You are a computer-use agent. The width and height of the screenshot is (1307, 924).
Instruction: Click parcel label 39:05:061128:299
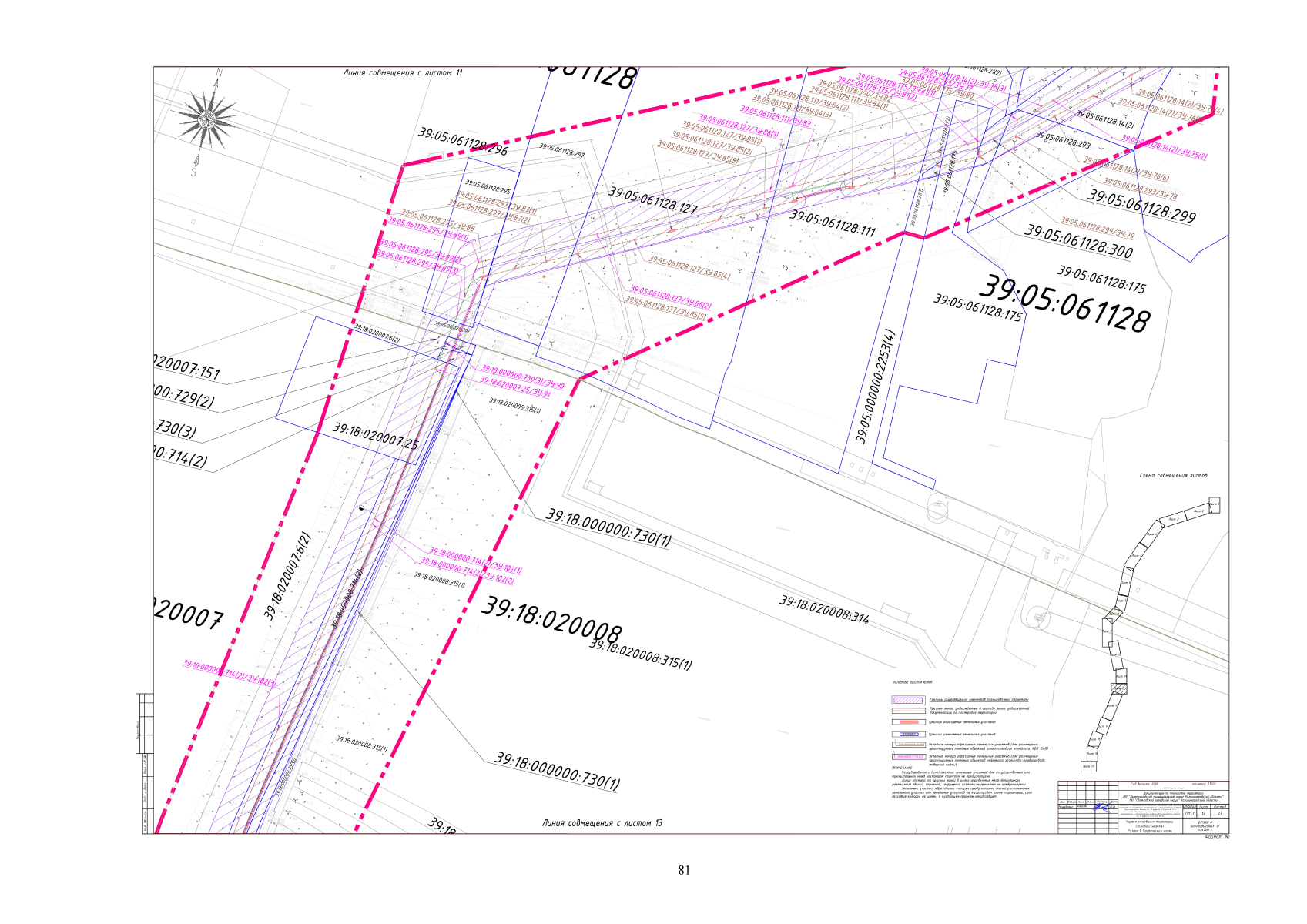click(1141, 206)
